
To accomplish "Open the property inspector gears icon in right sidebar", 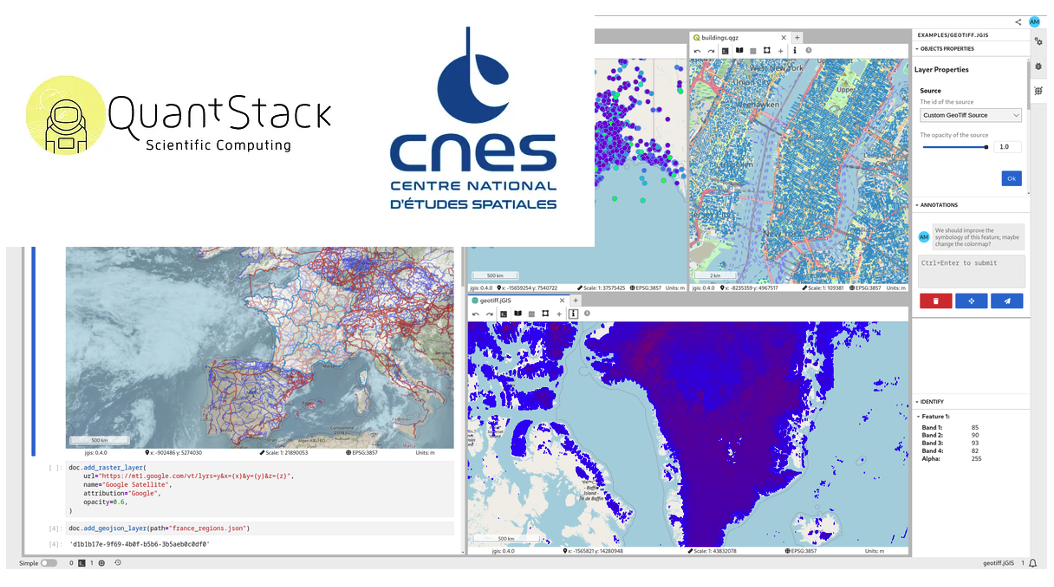I will point(1039,42).
